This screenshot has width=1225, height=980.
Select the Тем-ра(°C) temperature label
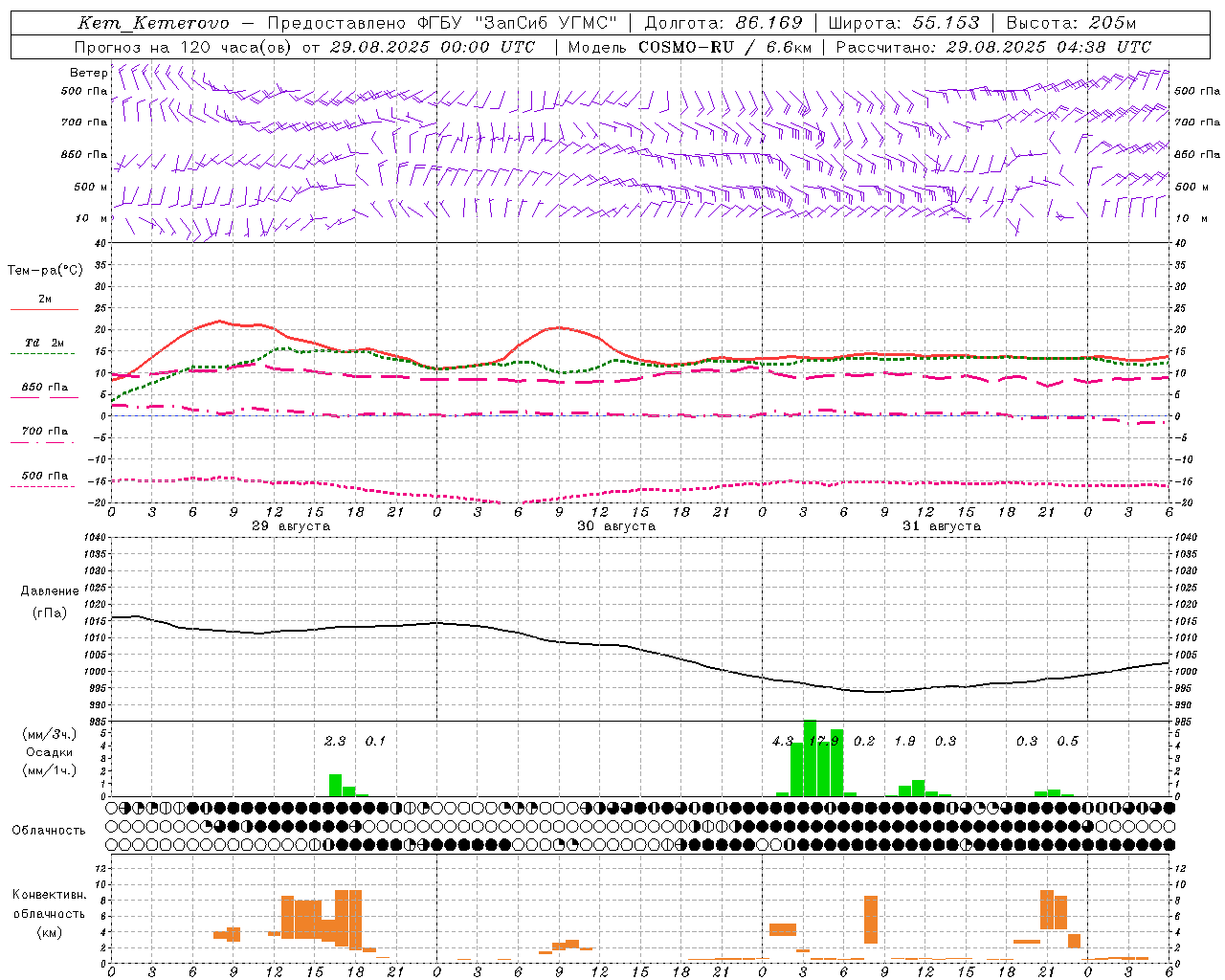tap(45, 271)
